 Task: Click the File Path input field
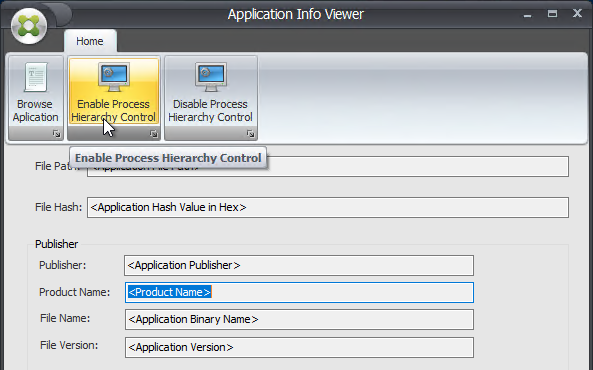pyautogui.click(x=328, y=166)
